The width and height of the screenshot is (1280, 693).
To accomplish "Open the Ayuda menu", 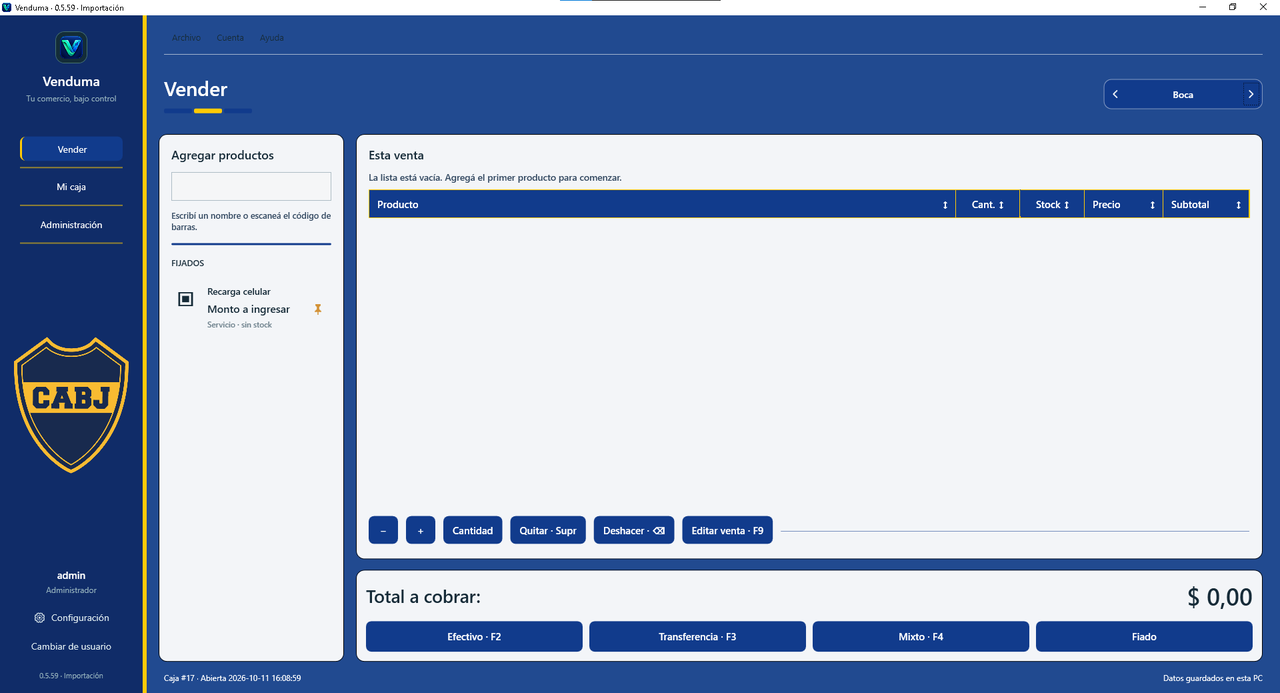I will point(272,38).
